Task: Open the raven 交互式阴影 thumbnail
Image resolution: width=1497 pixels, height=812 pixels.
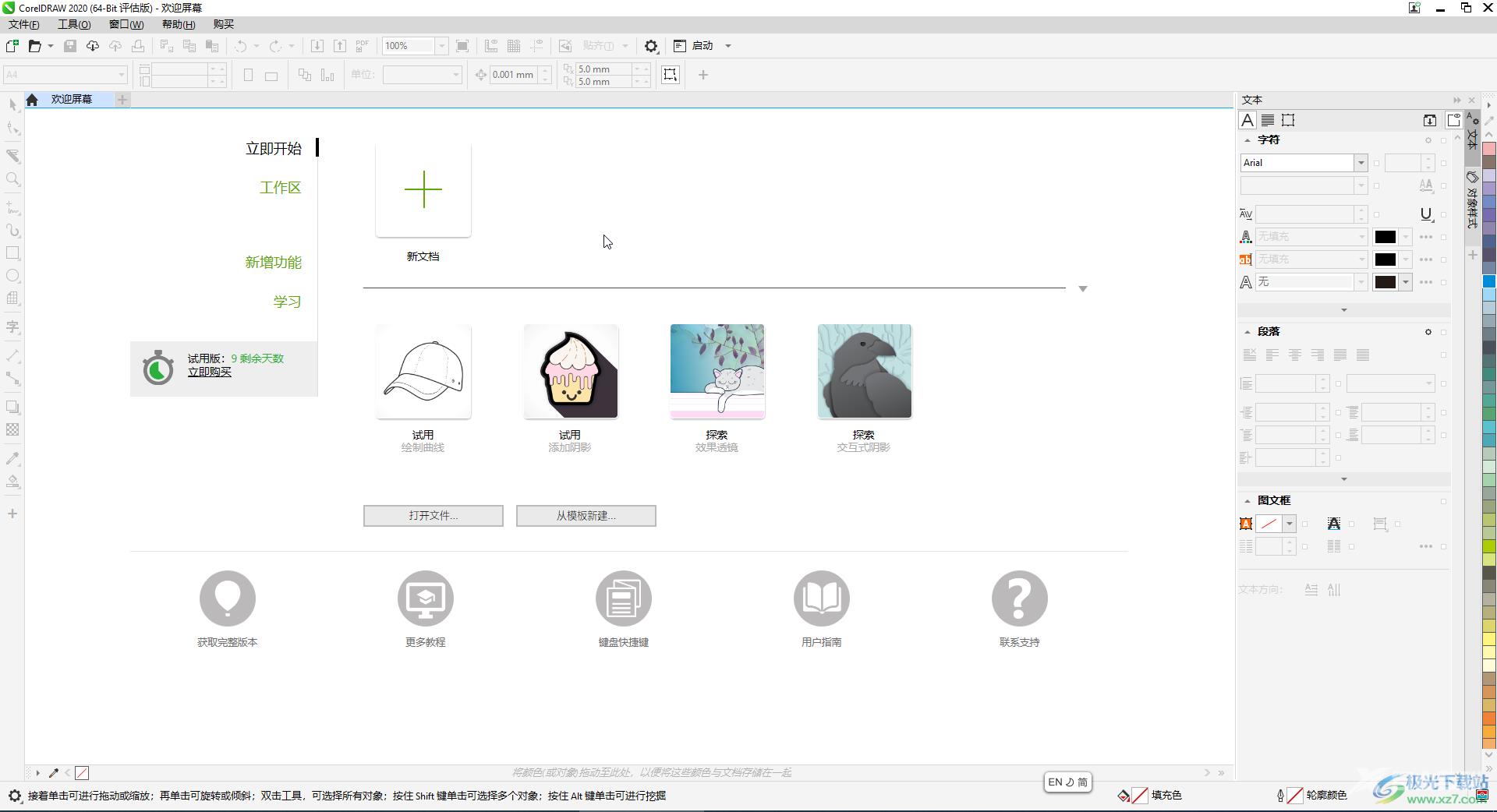Action: [865, 372]
